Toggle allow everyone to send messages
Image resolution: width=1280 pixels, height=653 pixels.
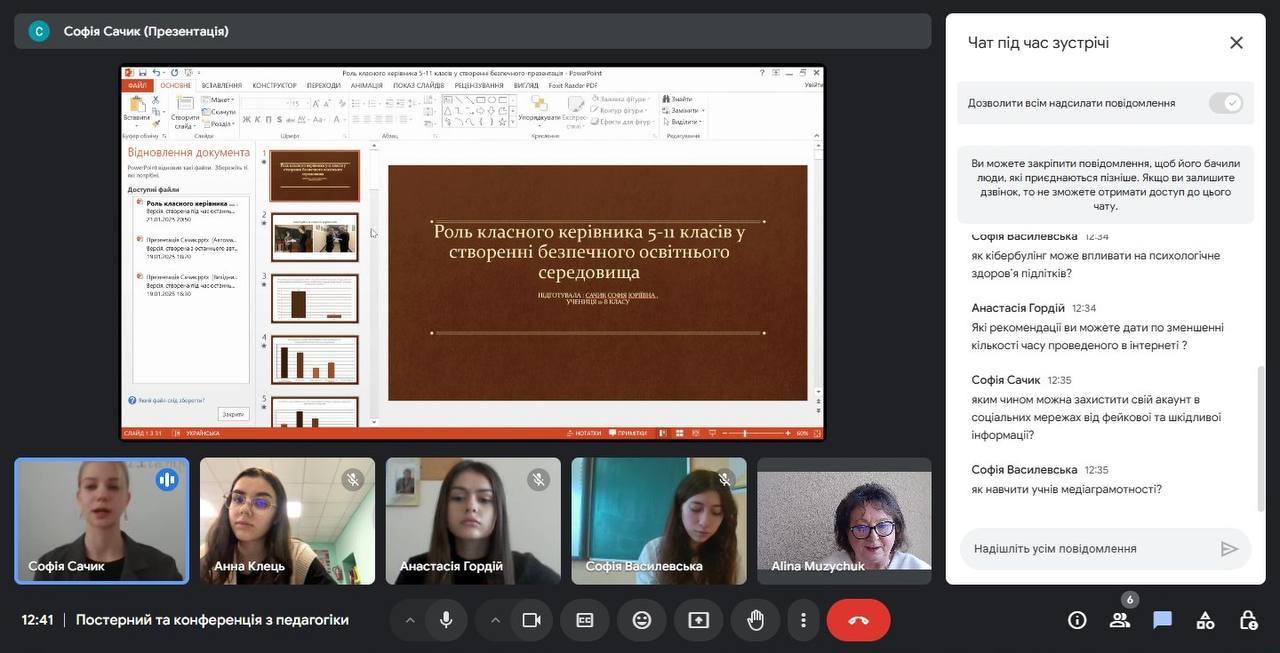[x=1225, y=103]
